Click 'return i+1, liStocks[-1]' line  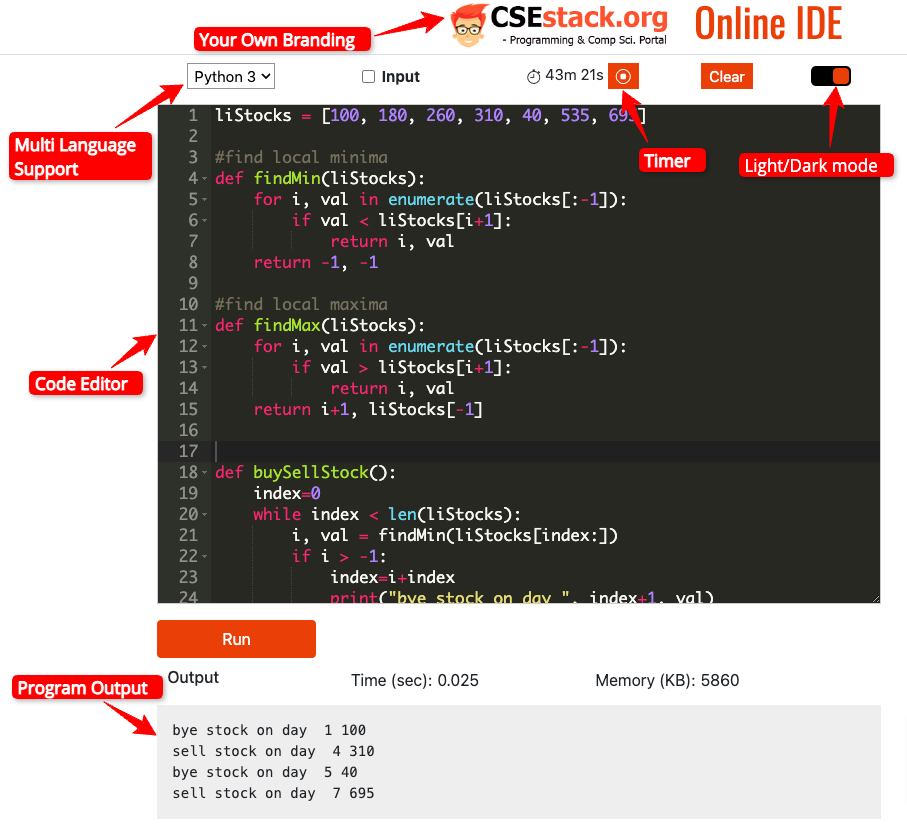pos(368,409)
